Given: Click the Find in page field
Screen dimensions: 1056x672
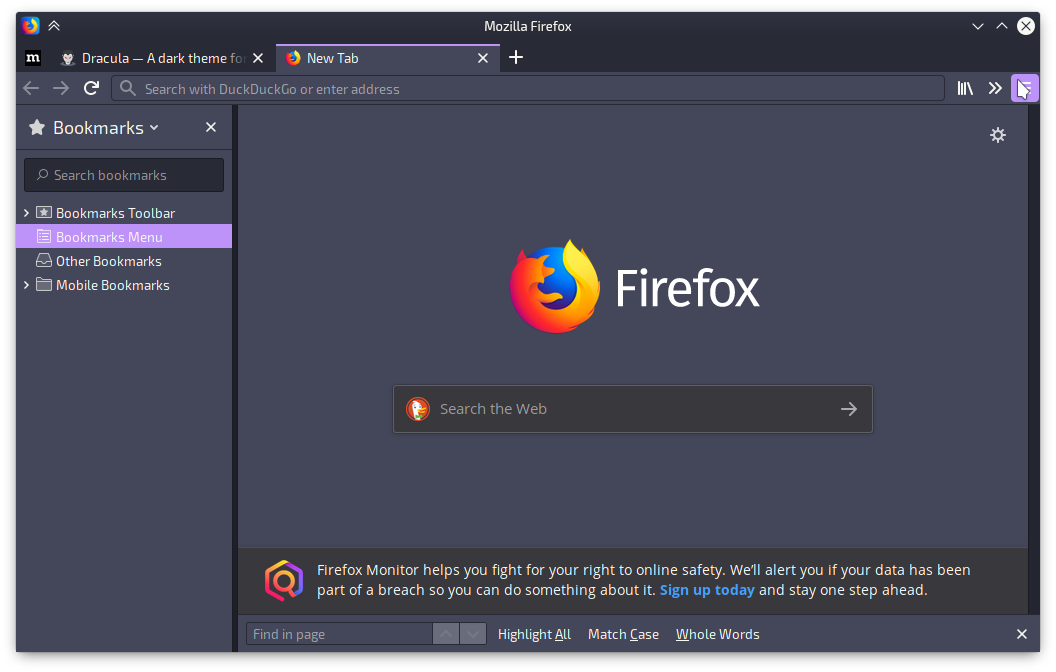Looking at the screenshot, I should (339, 634).
